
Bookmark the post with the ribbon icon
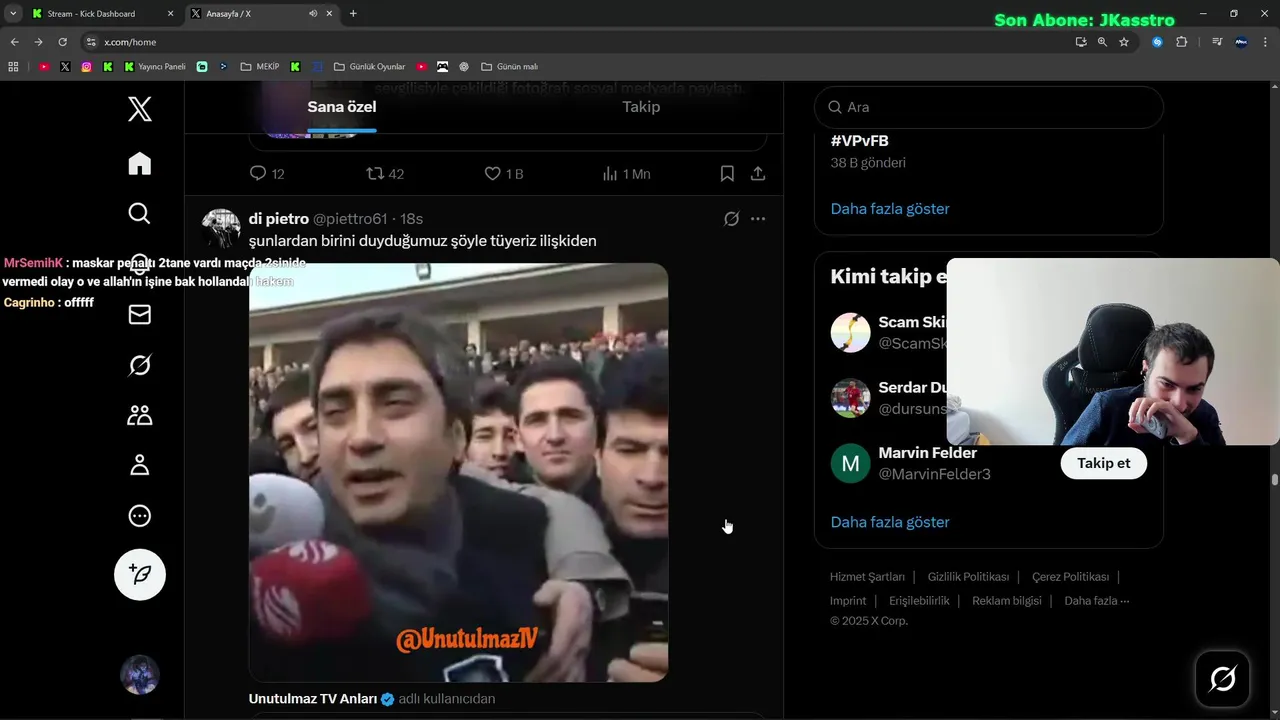tap(727, 173)
